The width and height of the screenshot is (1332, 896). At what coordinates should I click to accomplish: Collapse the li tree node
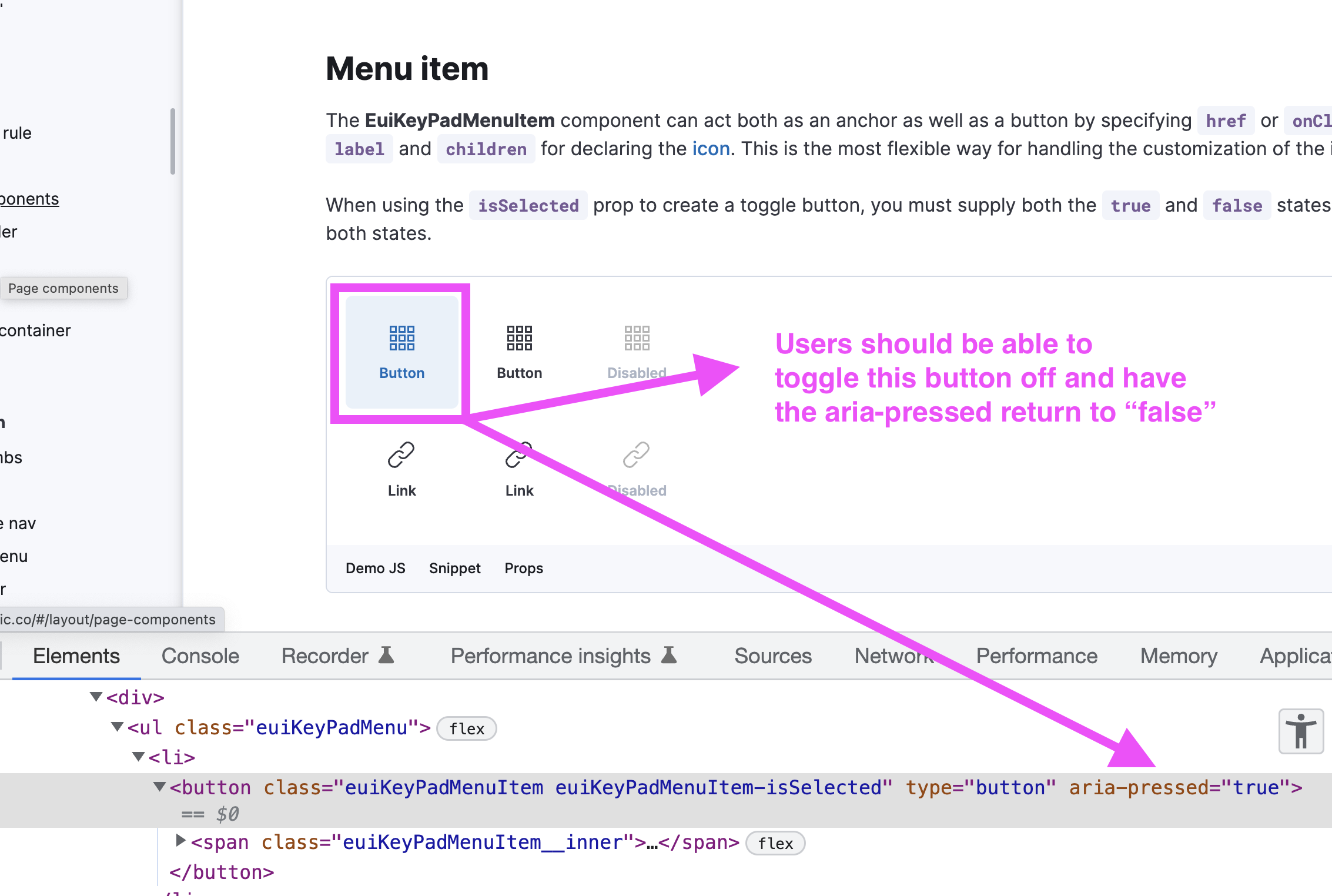click(x=138, y=757)
